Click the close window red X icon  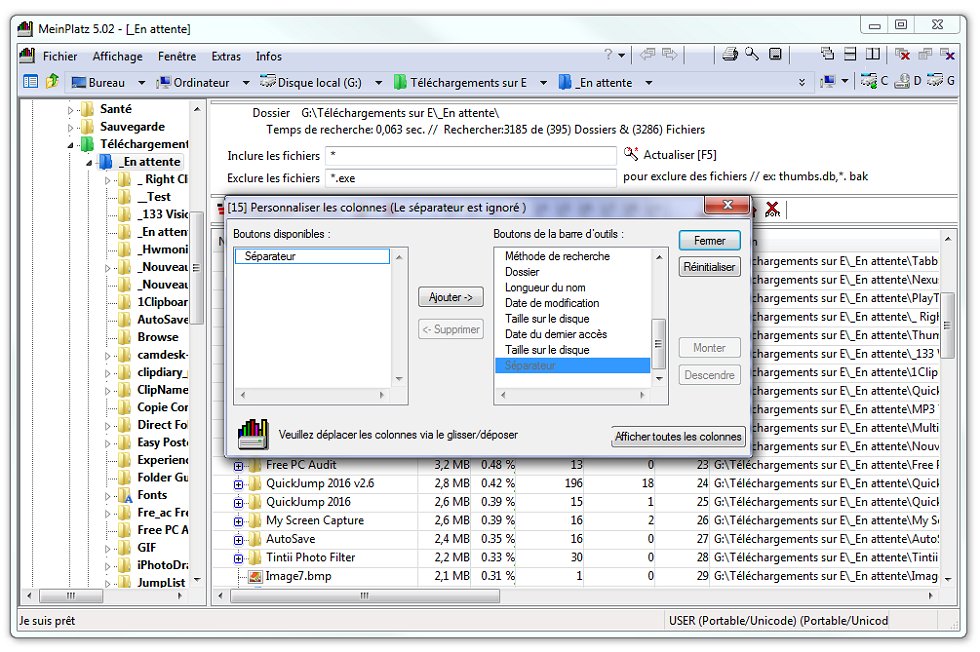click(x=902, y=54)
